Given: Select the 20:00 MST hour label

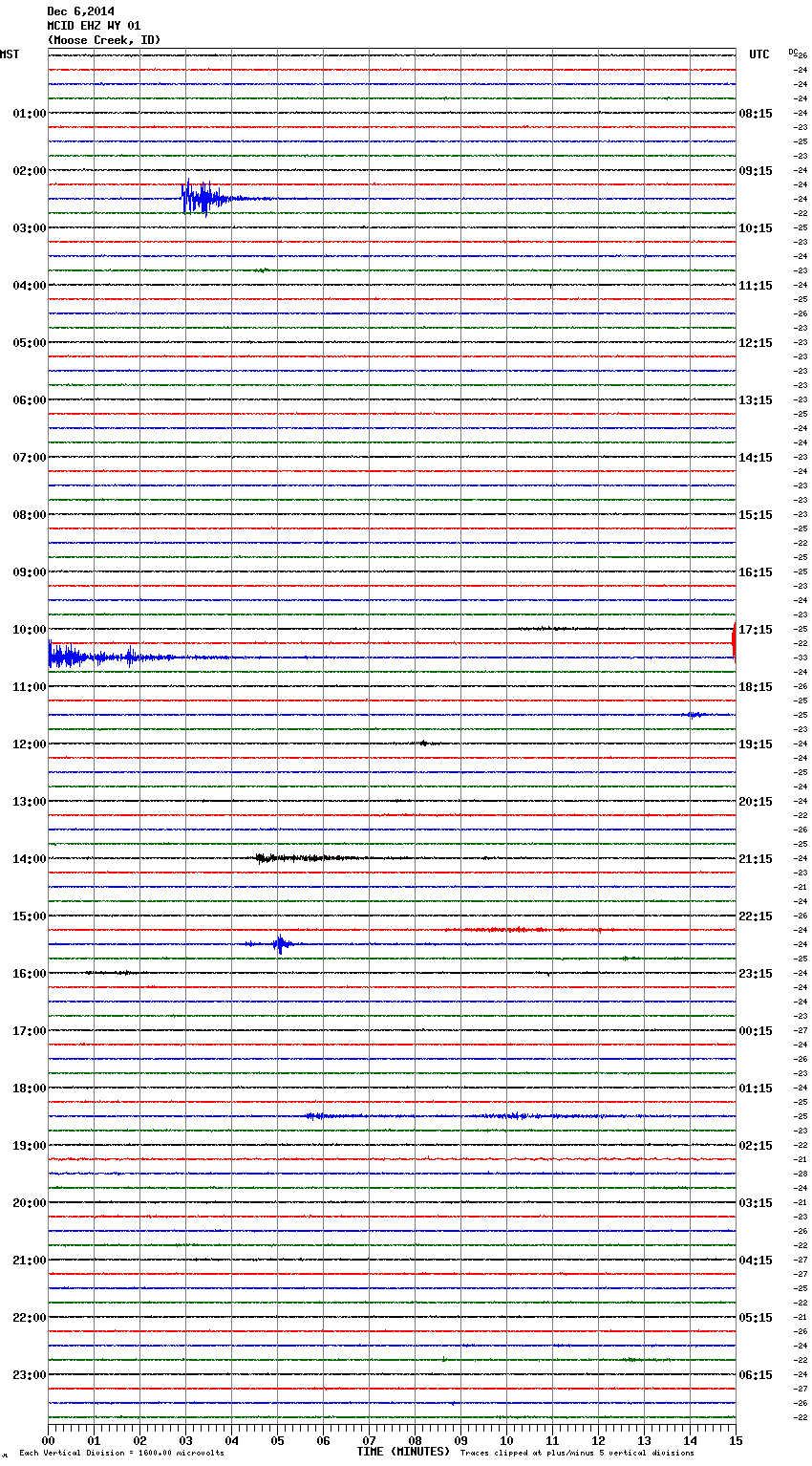Looking at the screenshot, I should click(30, 1203).
